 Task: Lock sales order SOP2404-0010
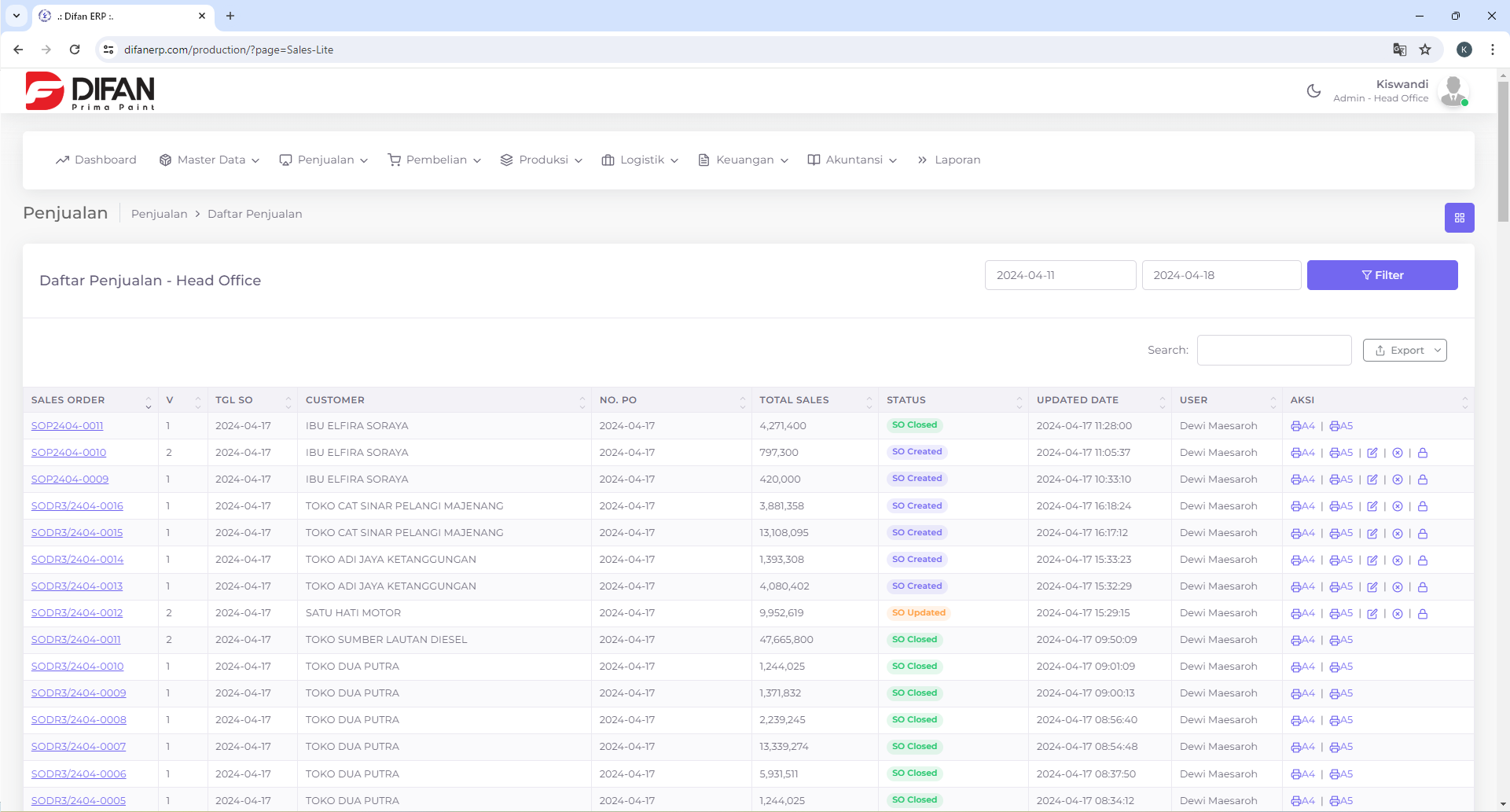point(1423,453)
